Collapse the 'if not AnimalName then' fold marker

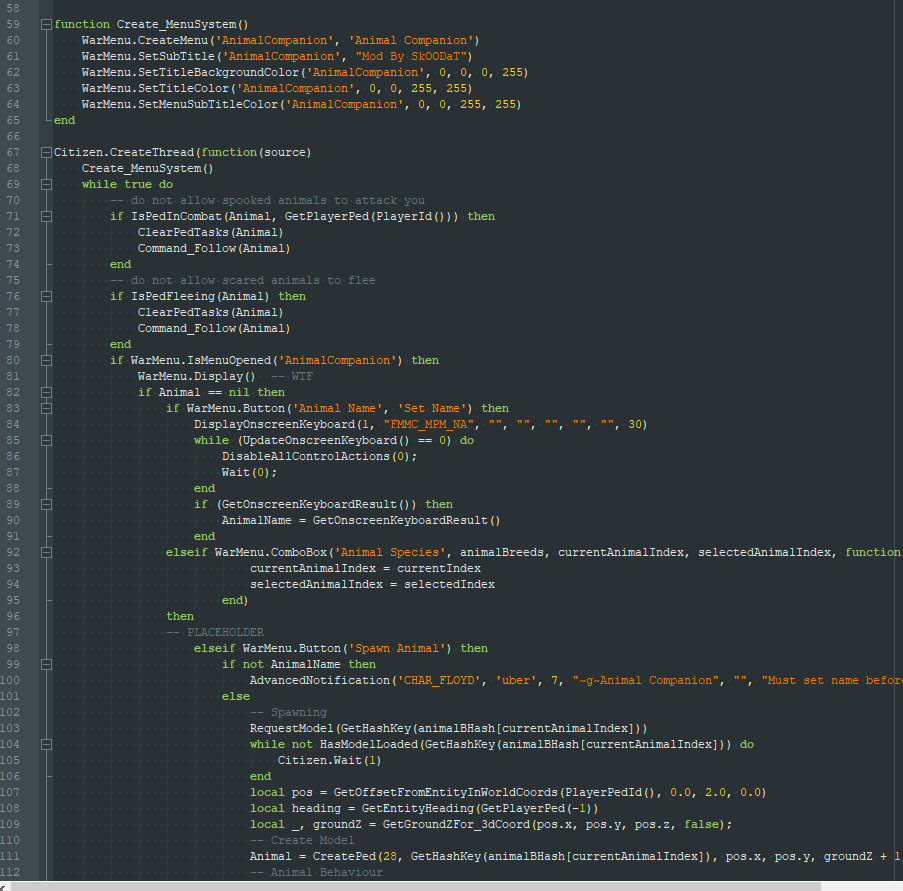[46, 665]
